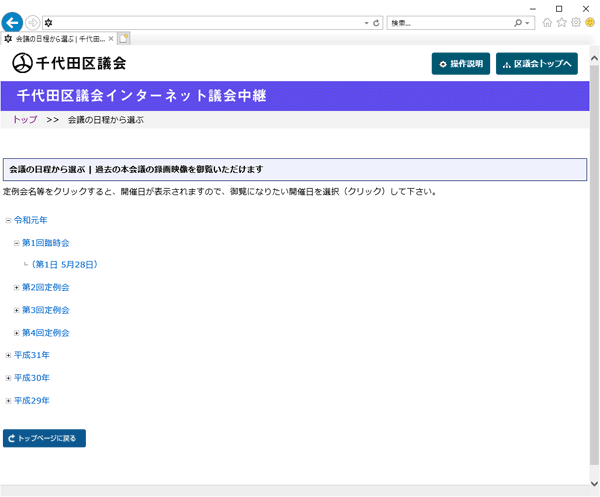Click the 第2回定例会 link

tap(46, 287)
